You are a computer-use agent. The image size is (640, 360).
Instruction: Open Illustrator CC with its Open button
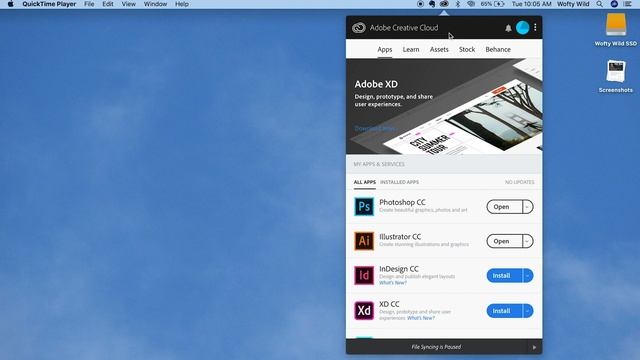tap(504, 241)
